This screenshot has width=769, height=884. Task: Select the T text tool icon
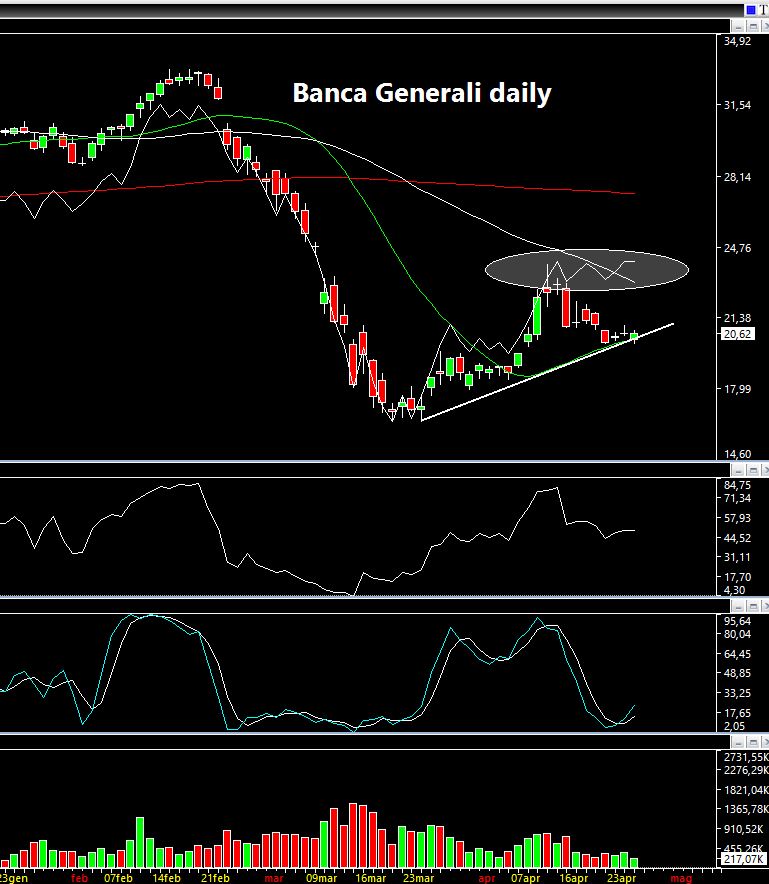point(764,10)
